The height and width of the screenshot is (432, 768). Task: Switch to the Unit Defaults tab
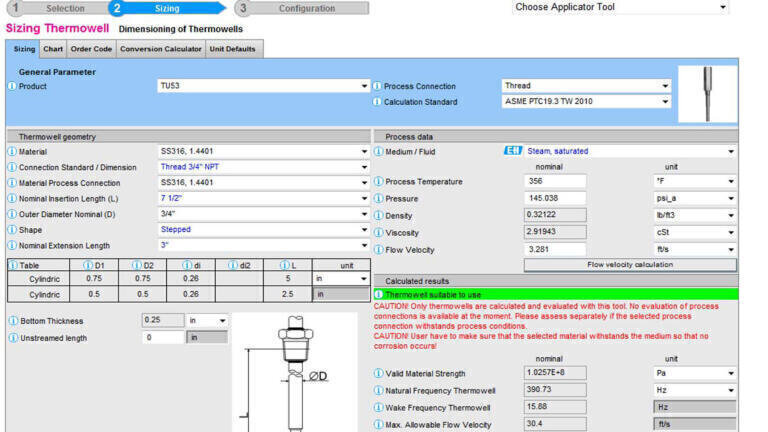pos(232,49)
